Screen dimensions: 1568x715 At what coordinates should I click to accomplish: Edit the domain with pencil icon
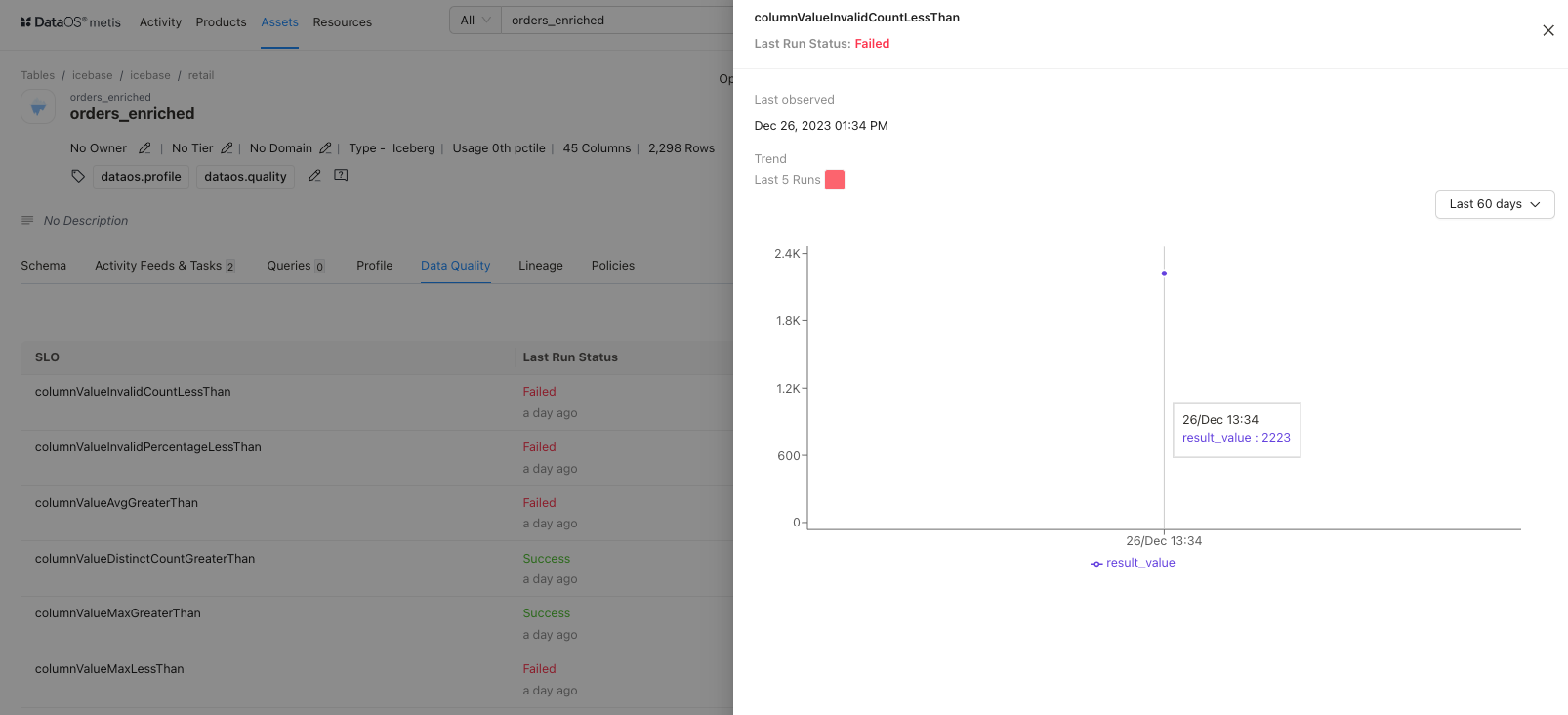325,148
